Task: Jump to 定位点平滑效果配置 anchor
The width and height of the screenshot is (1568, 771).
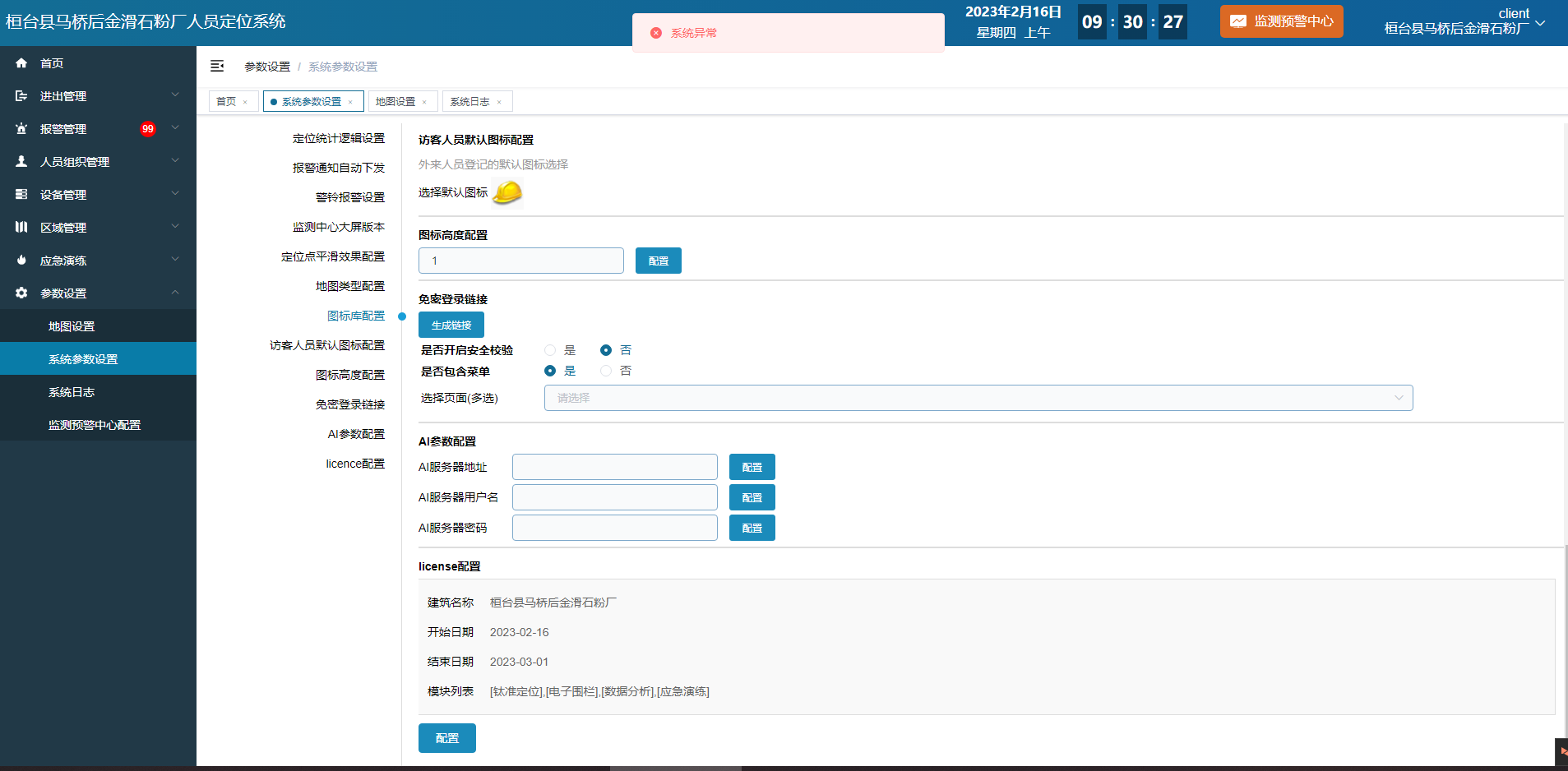Action: [333, 256]
